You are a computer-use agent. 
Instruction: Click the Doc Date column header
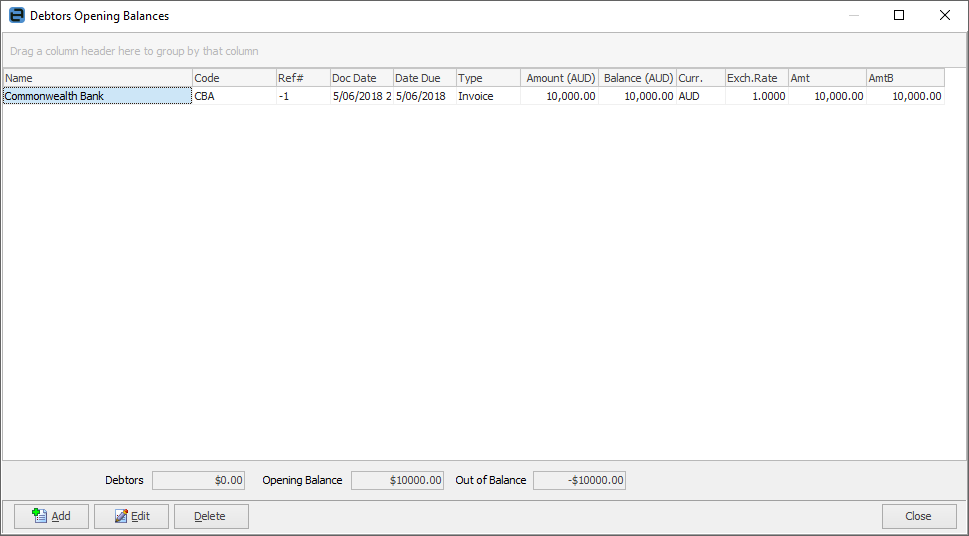[362, 78]
